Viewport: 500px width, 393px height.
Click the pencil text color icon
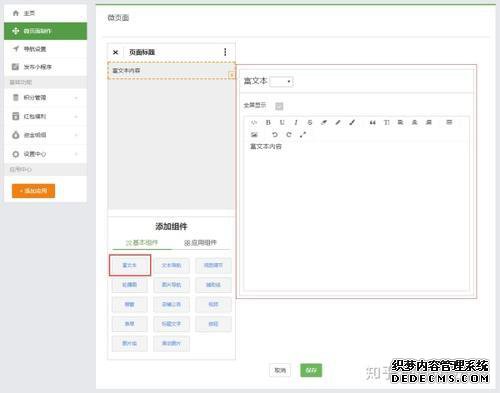(338, 122)
